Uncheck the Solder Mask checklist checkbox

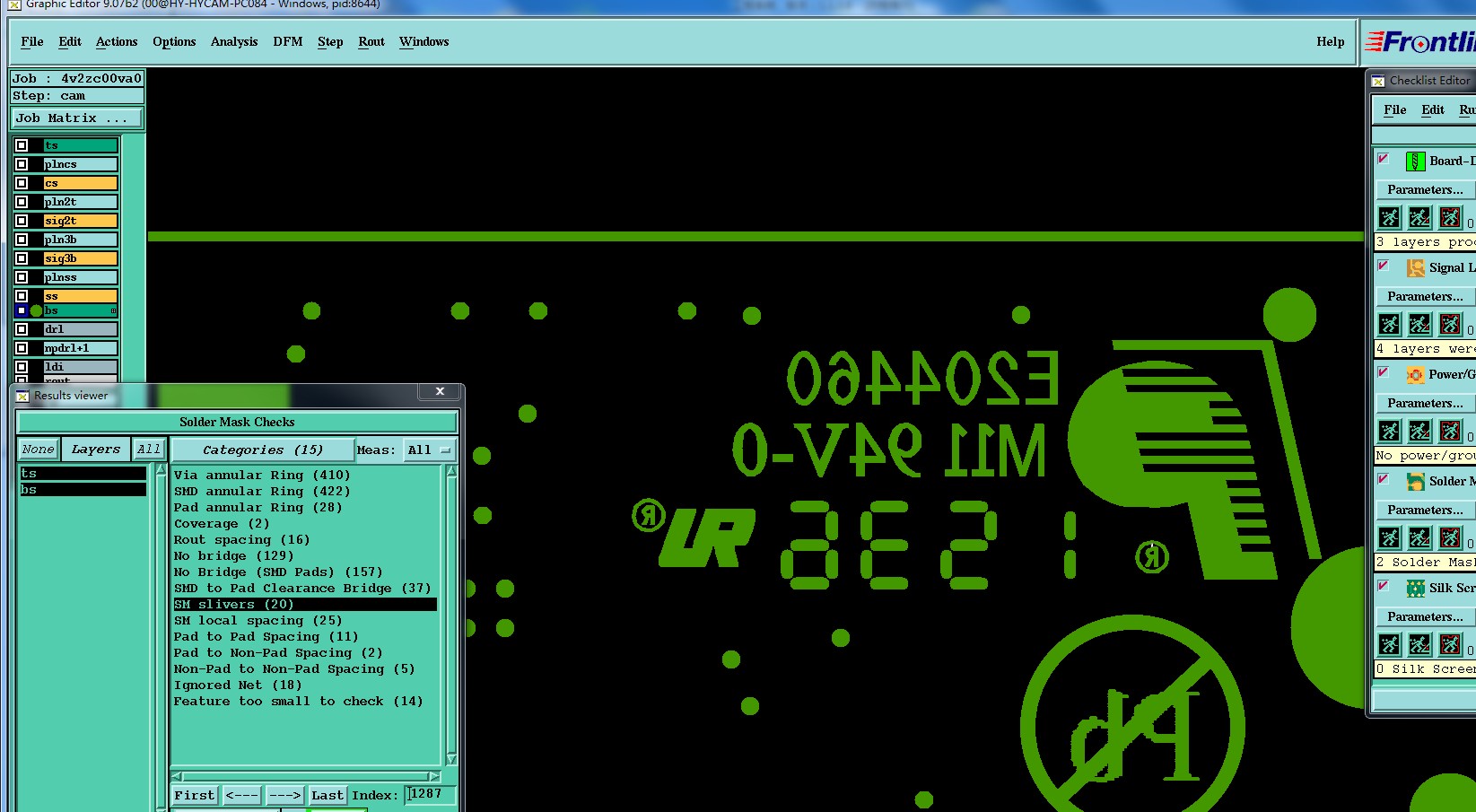[x=1384, y=479]
